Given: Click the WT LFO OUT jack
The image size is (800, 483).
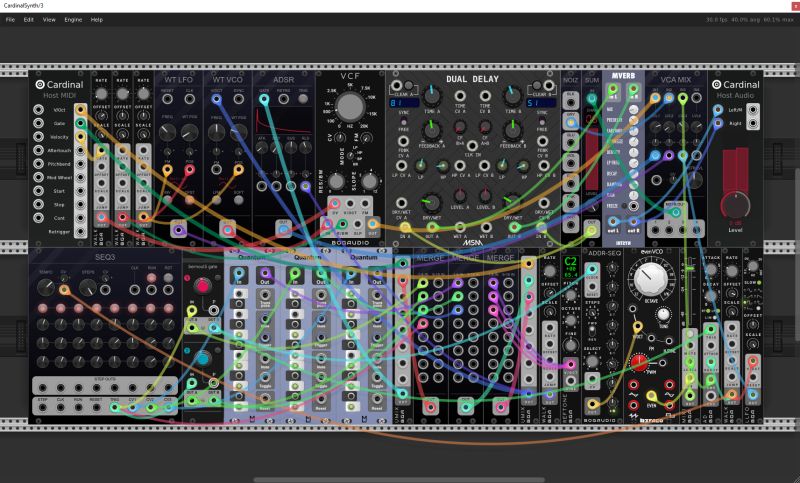Looking at the screenshot, I should [178, 230].
